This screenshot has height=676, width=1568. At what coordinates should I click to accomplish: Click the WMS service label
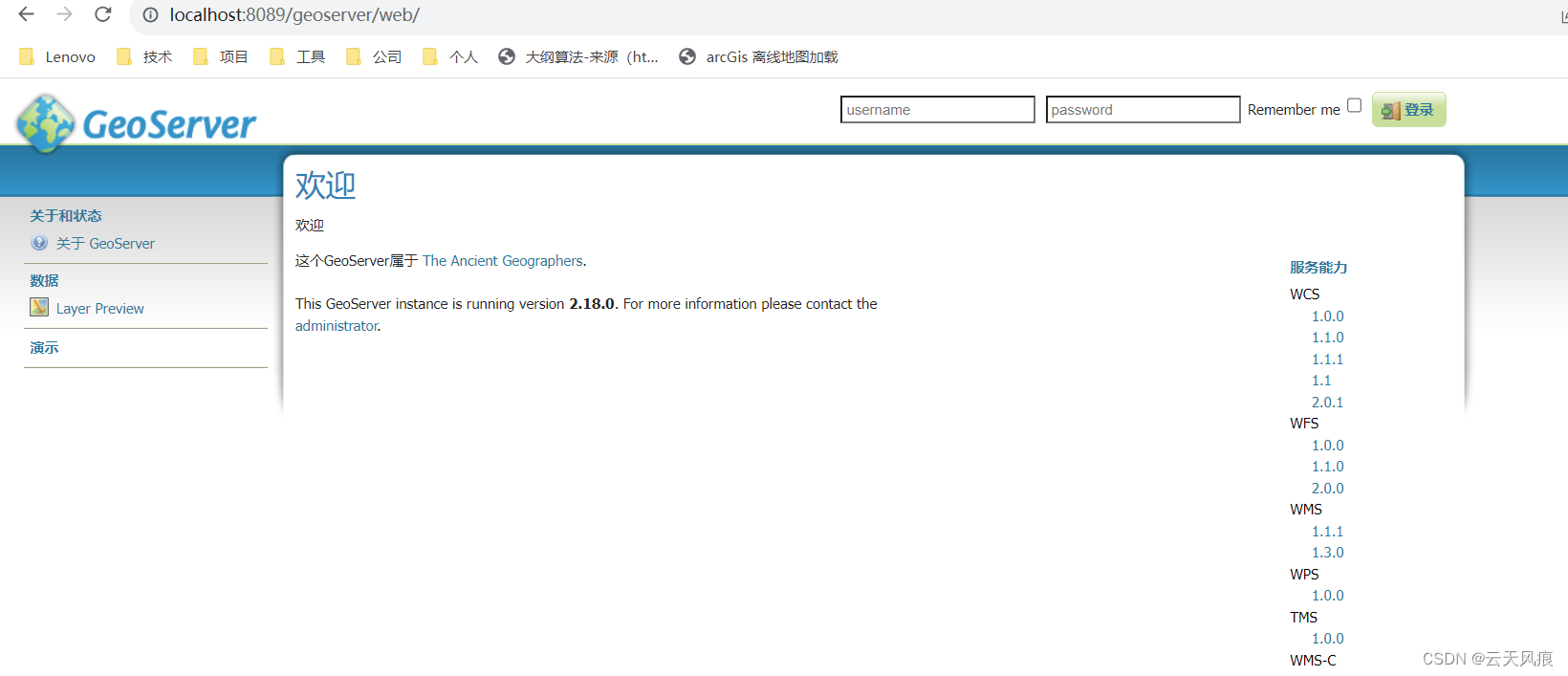click(x=1306, y=510)
